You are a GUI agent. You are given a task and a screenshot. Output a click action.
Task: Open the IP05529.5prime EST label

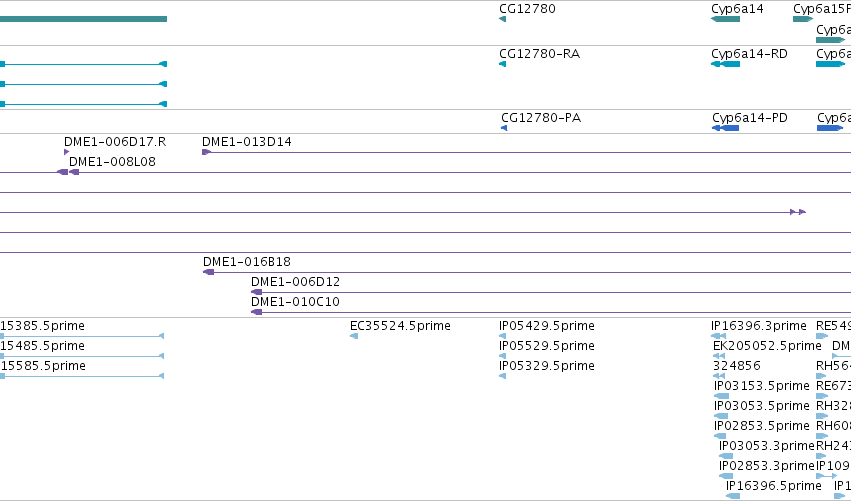pyautogui.click(x=547, y=346)
